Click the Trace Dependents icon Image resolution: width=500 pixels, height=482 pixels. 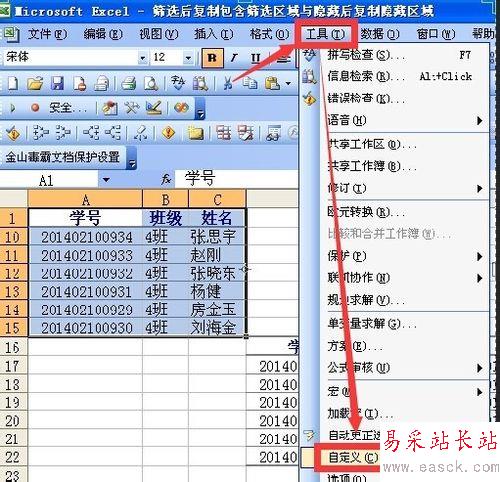pos(91,133)
